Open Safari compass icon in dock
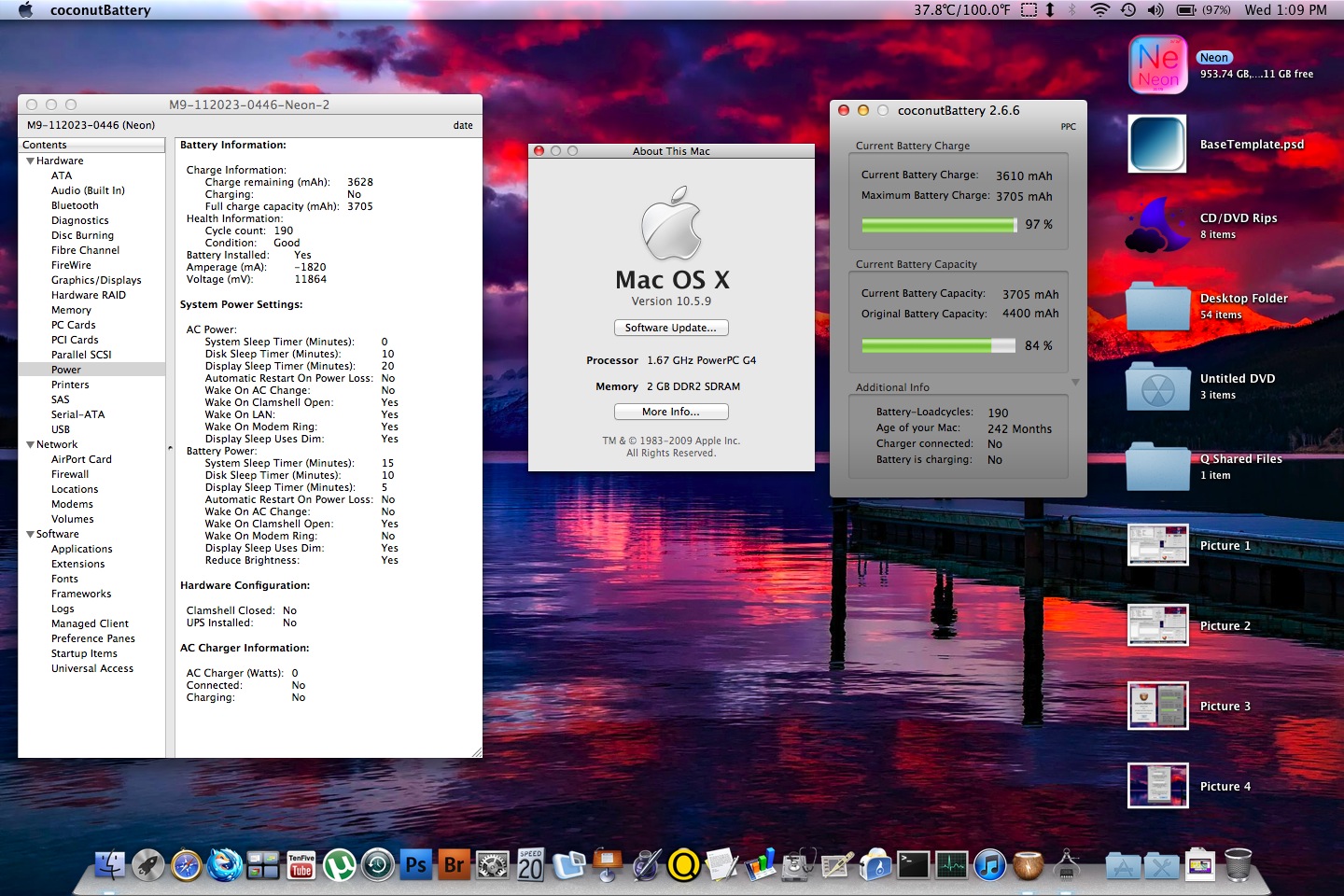Screen dimensions: 1344x896 coord(187,865)
